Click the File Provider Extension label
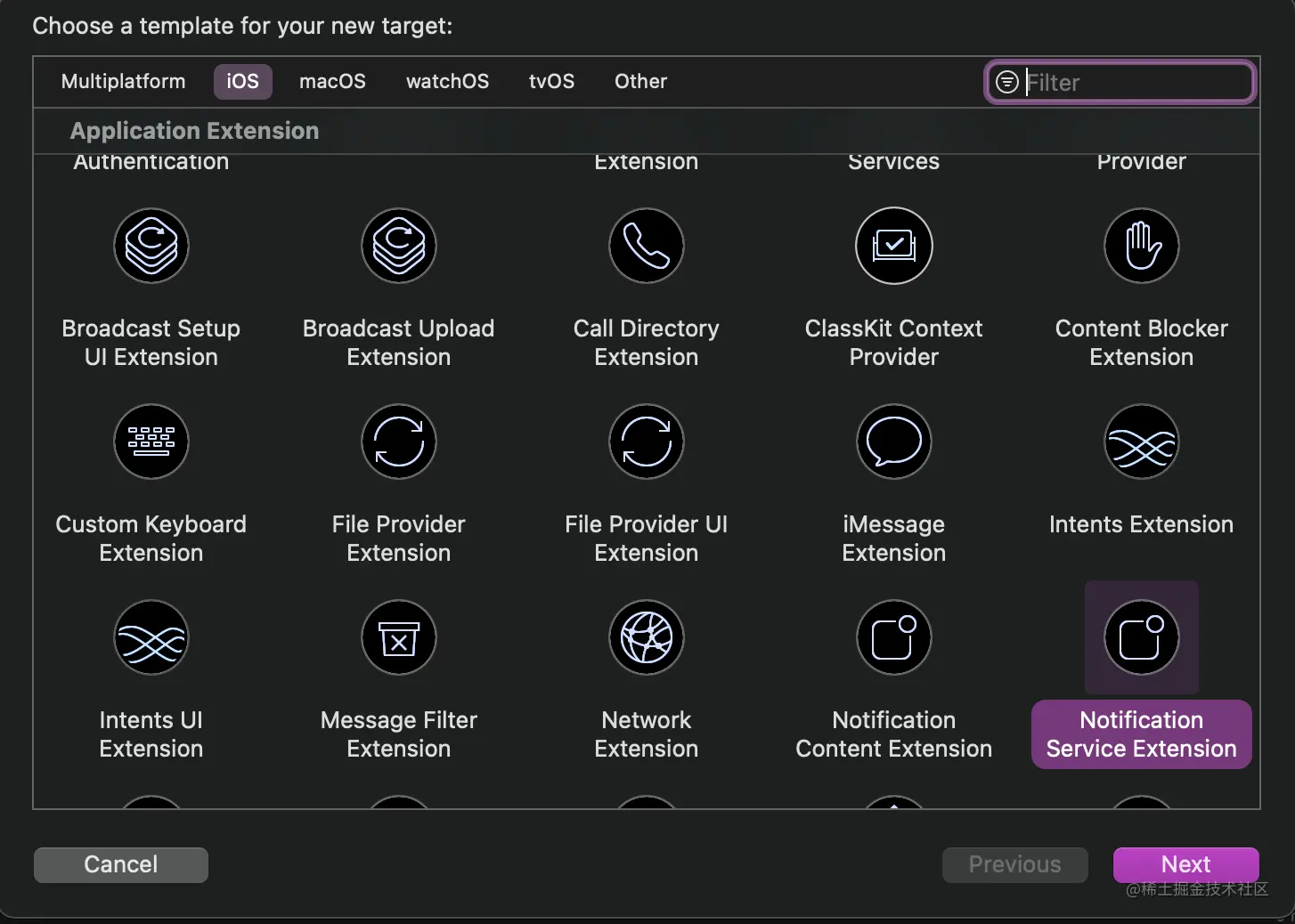 (399, 539)
